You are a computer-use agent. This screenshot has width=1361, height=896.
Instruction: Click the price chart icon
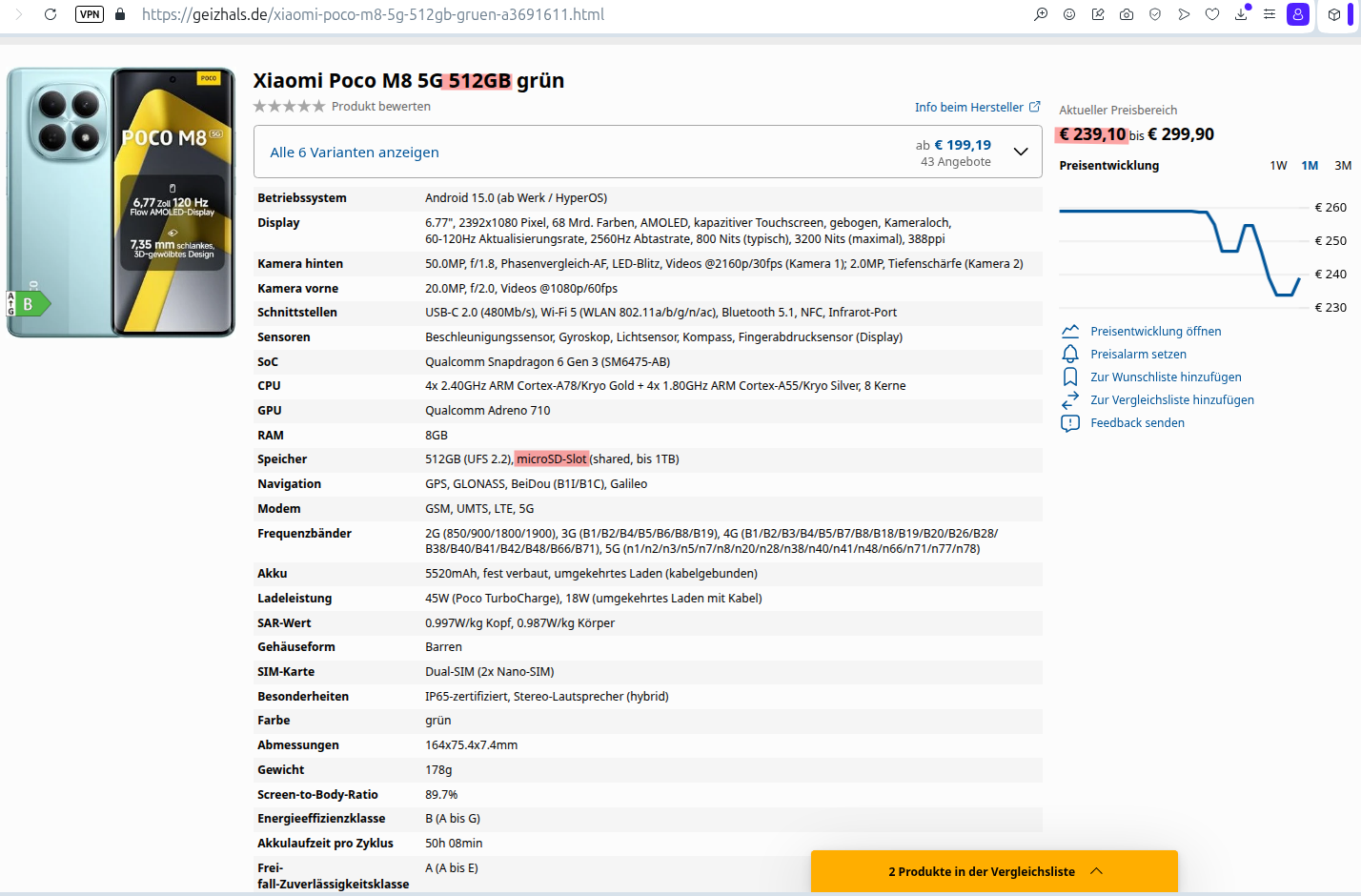[1070, 331]
